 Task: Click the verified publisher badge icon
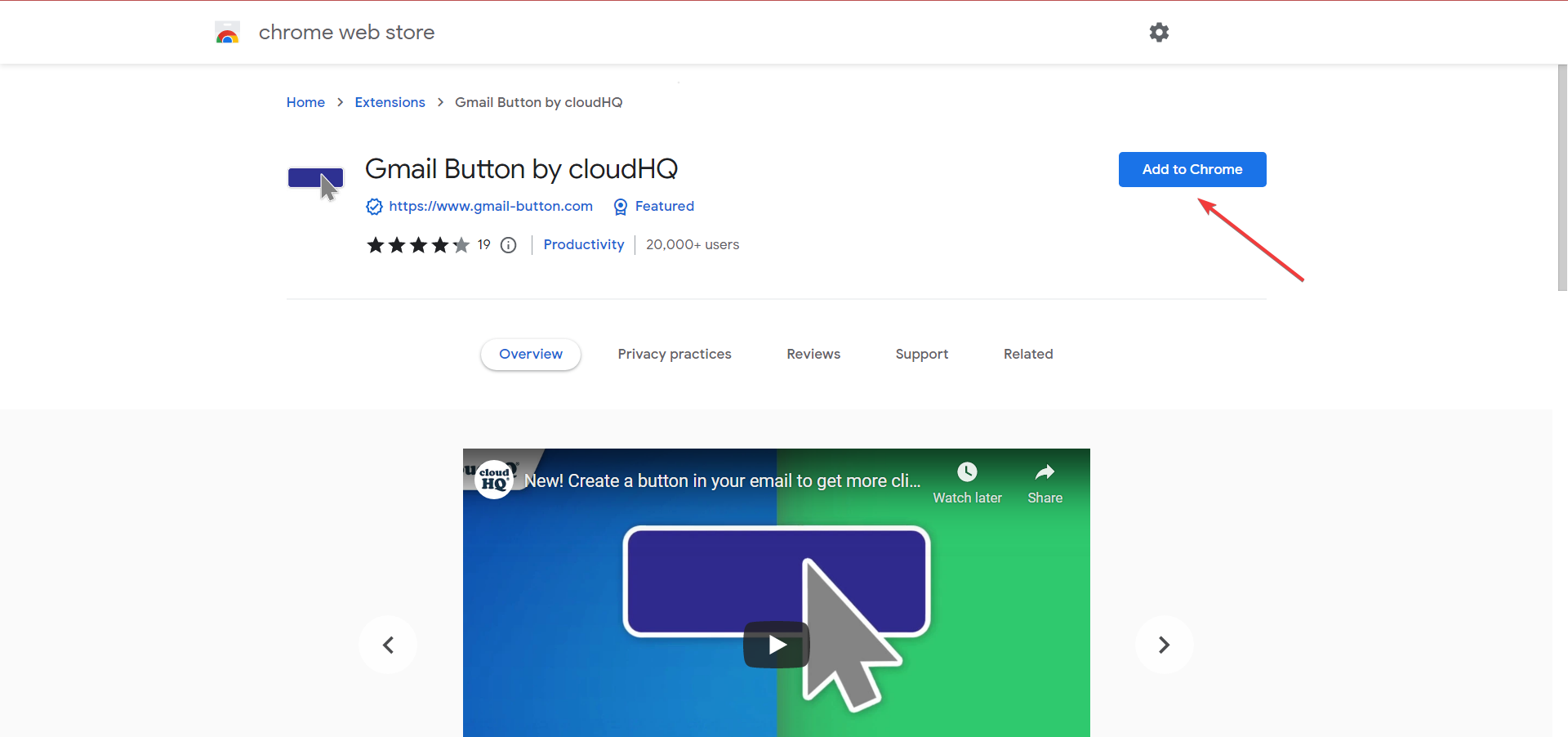(374, 207)
